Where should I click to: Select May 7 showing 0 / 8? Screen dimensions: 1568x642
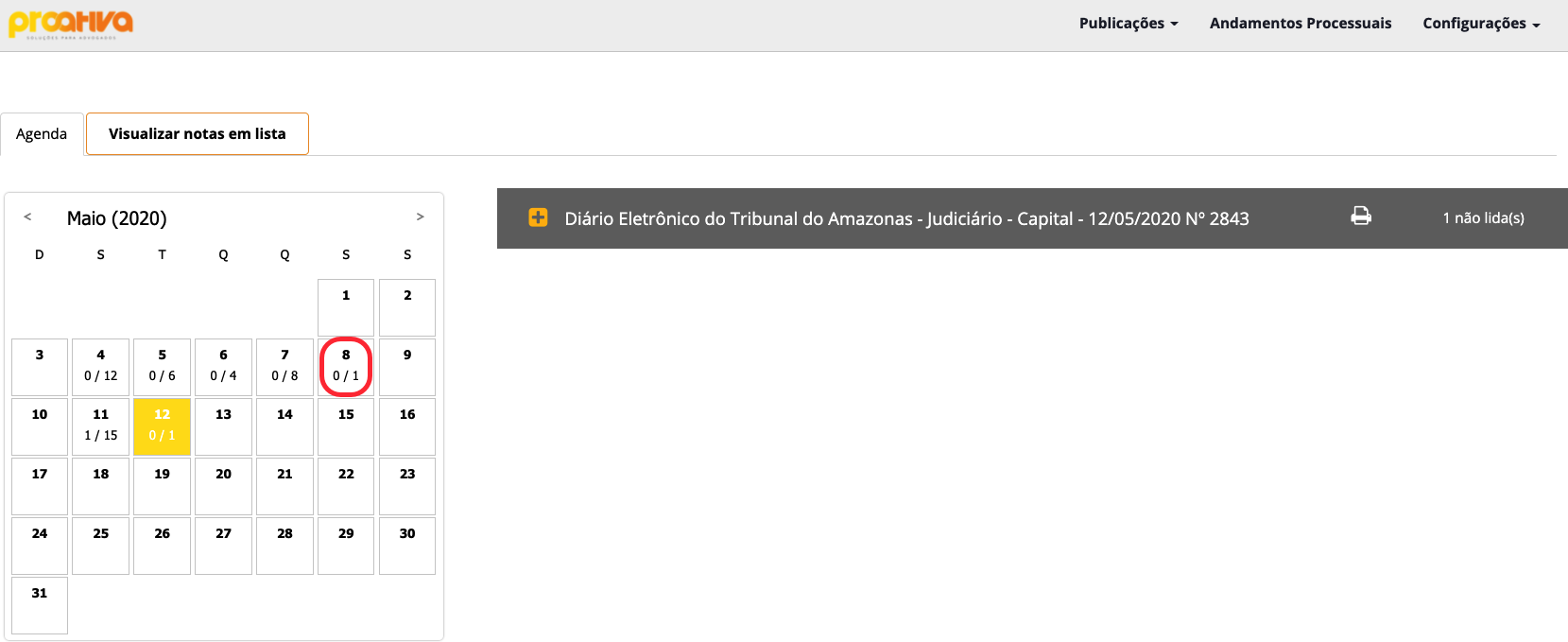coord(284,367)
